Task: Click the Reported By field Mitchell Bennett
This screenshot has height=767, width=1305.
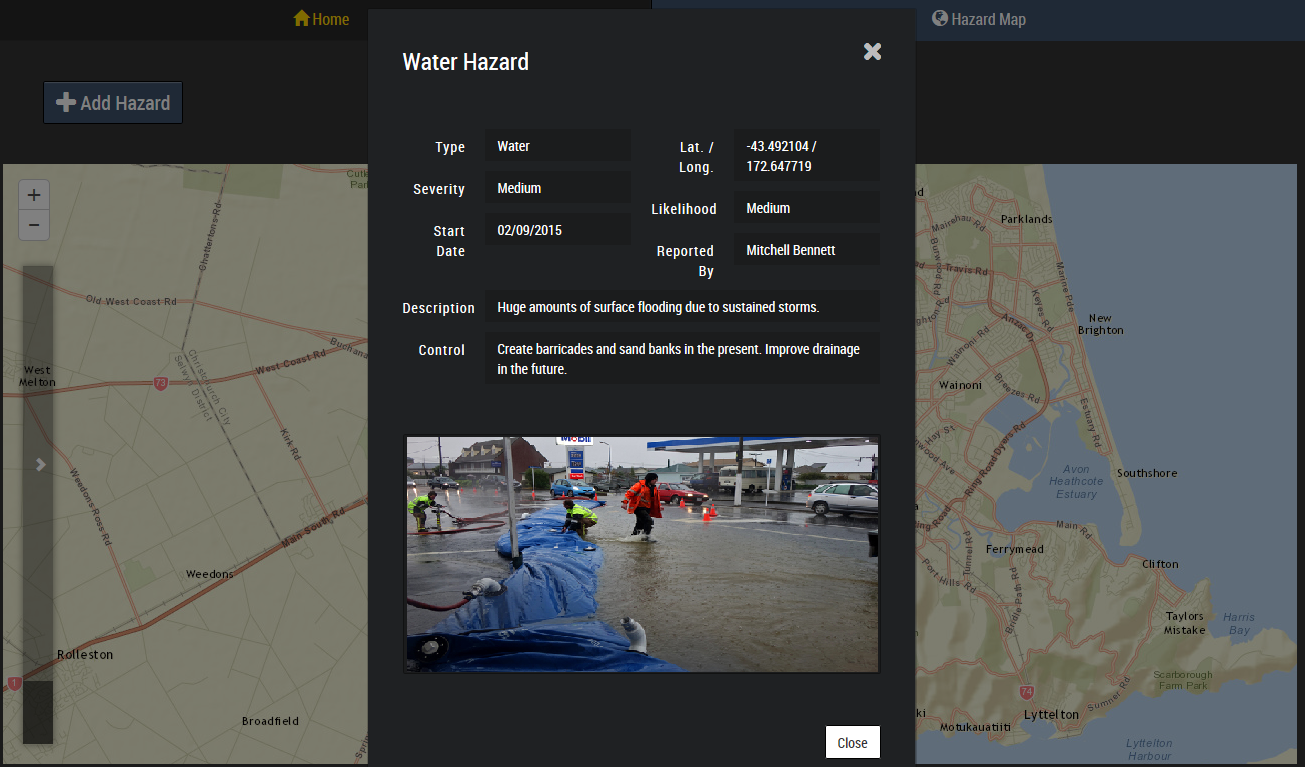Action: pos(806,250)
